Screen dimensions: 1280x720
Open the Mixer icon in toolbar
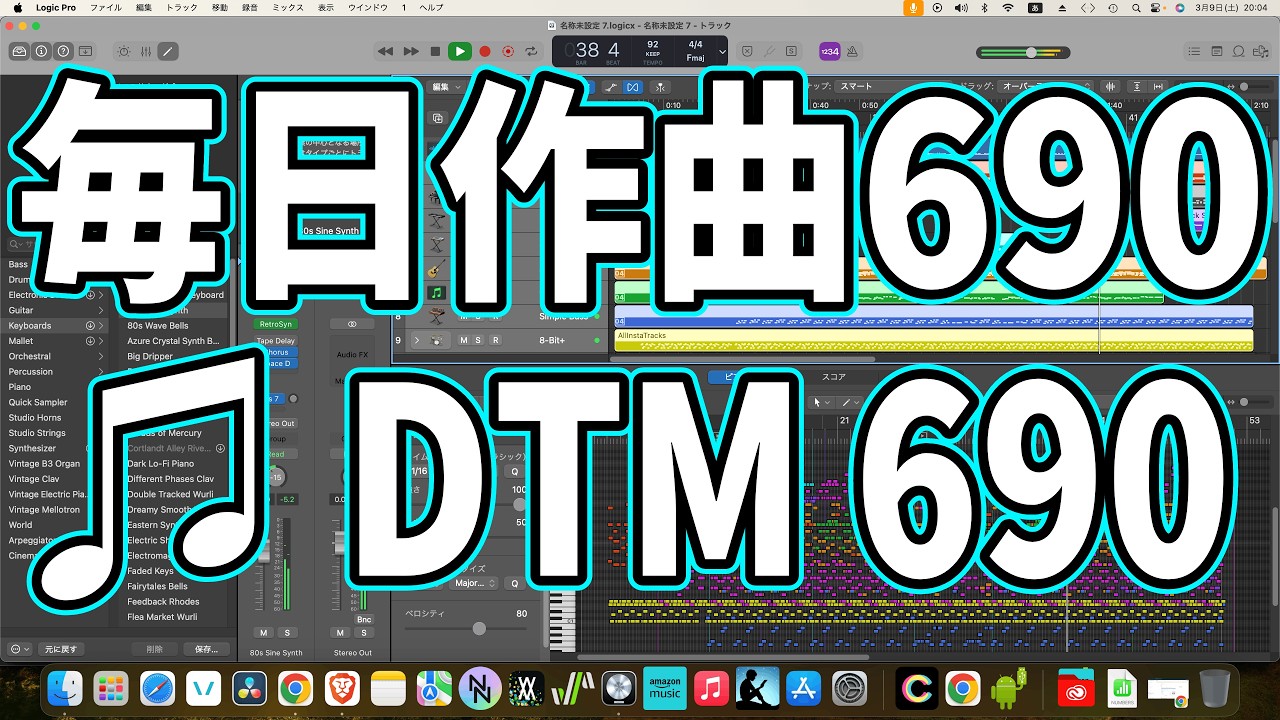pyautogui.click(x=146, y=51)
